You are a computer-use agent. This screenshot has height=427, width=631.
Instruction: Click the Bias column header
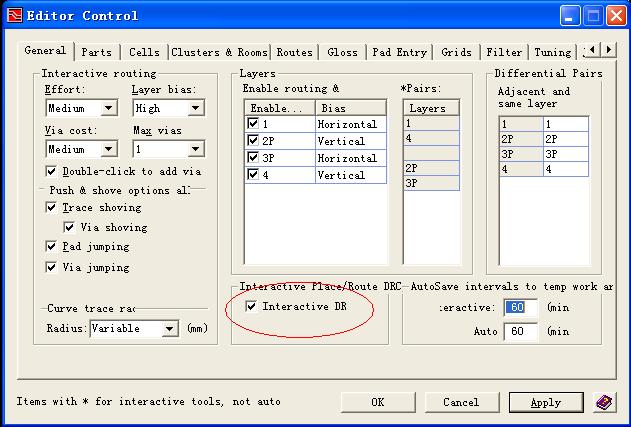coord(351,108)
